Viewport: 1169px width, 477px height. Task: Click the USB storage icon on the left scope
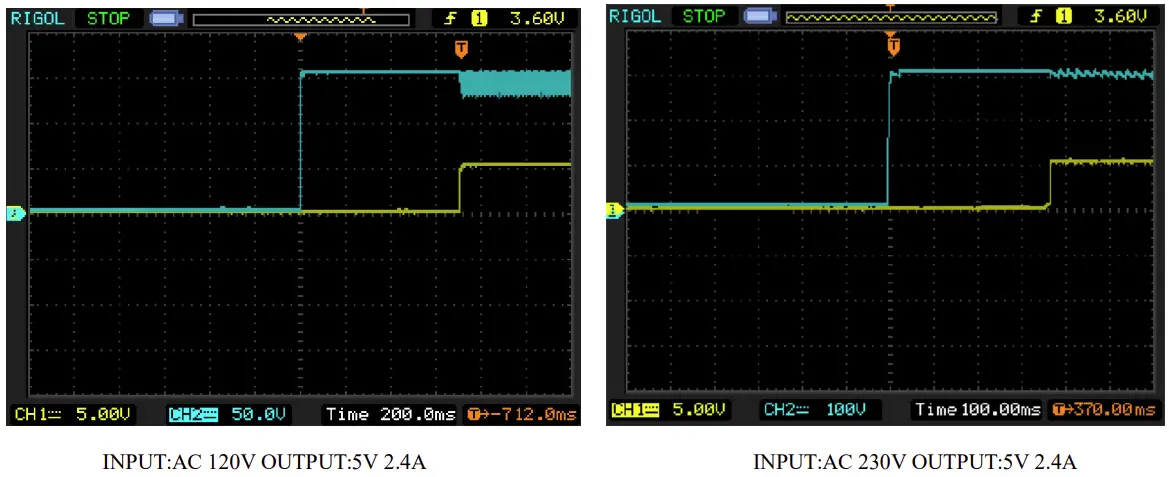[167, 19]
